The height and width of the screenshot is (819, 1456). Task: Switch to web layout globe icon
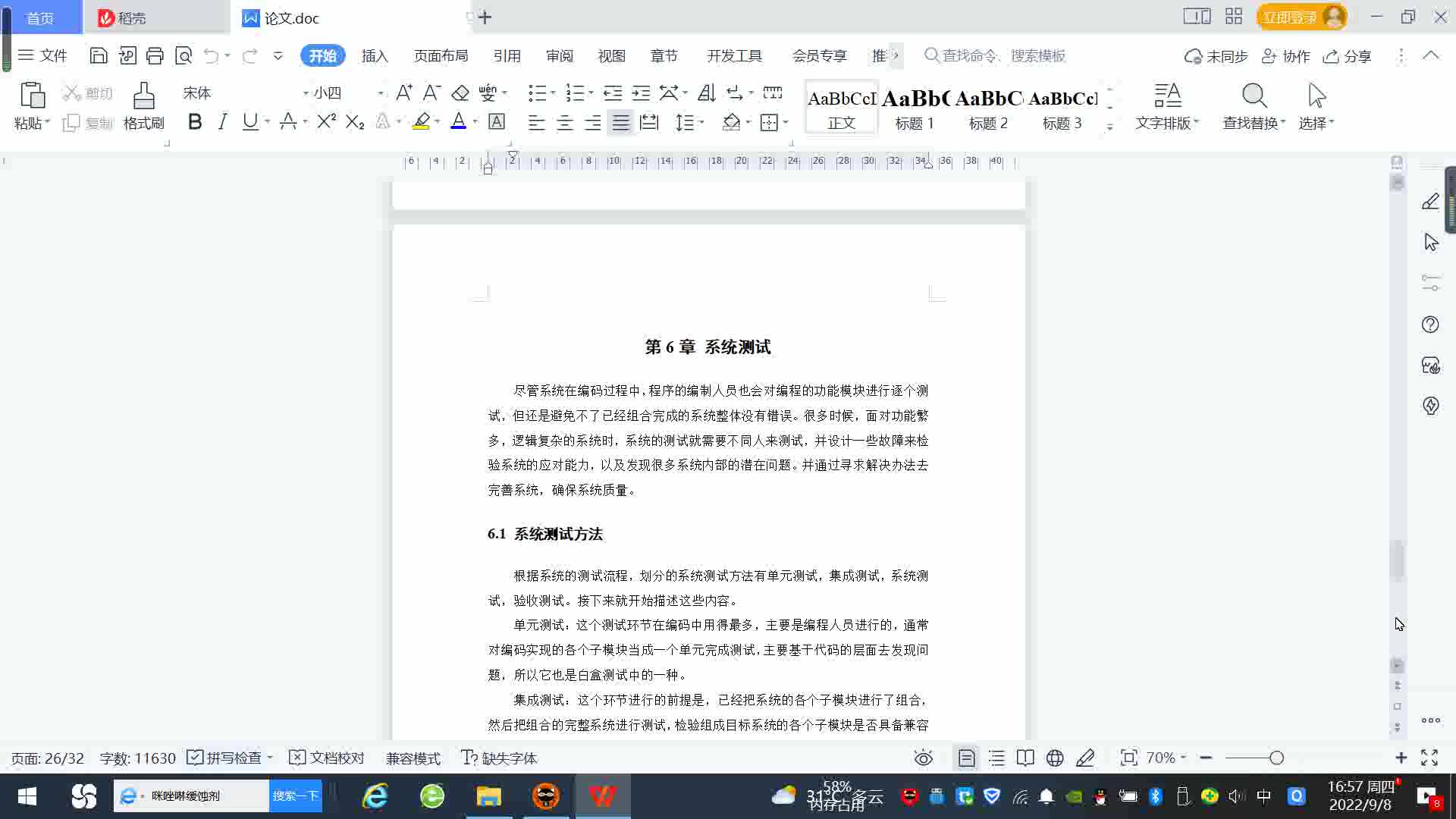(x=1055, y=758)
